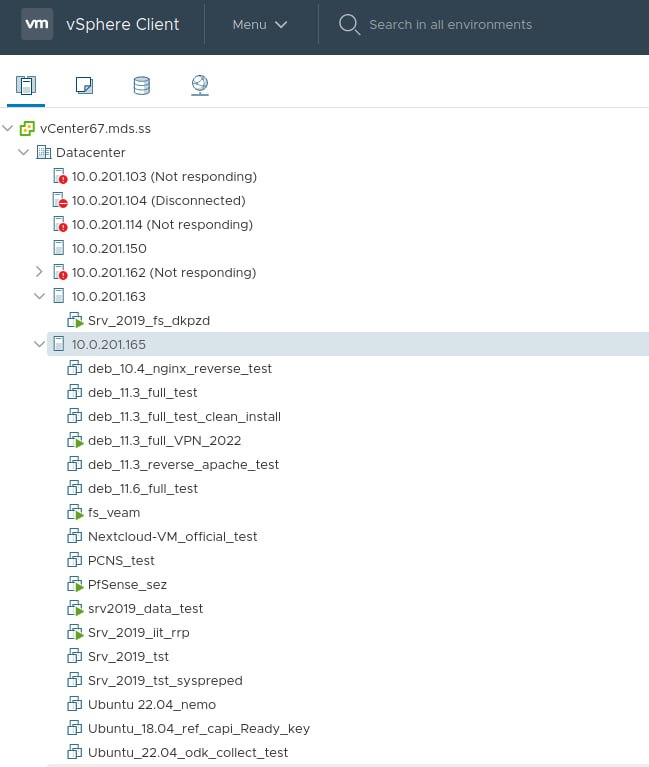Click the vCenter server icon
Image resolution: width=649 pixels, height=767 pixels.
(27, 129)
